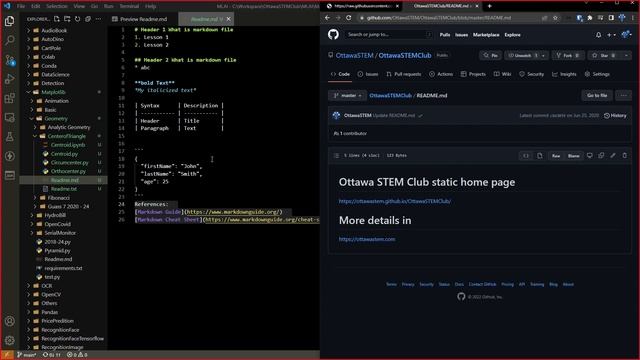Open the Terminal menu
This screenshot has width=640, height=360.
(129, 6)
